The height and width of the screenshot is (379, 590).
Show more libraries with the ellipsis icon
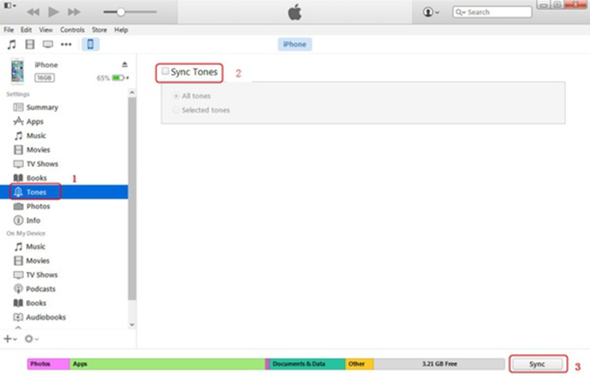click(66, 44)
